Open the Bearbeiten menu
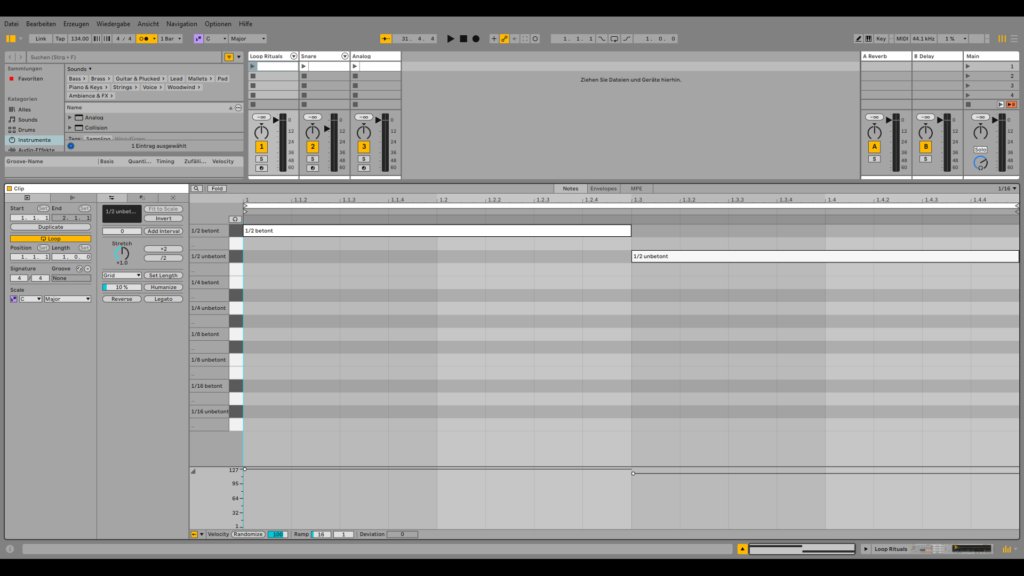 (40, 24)
